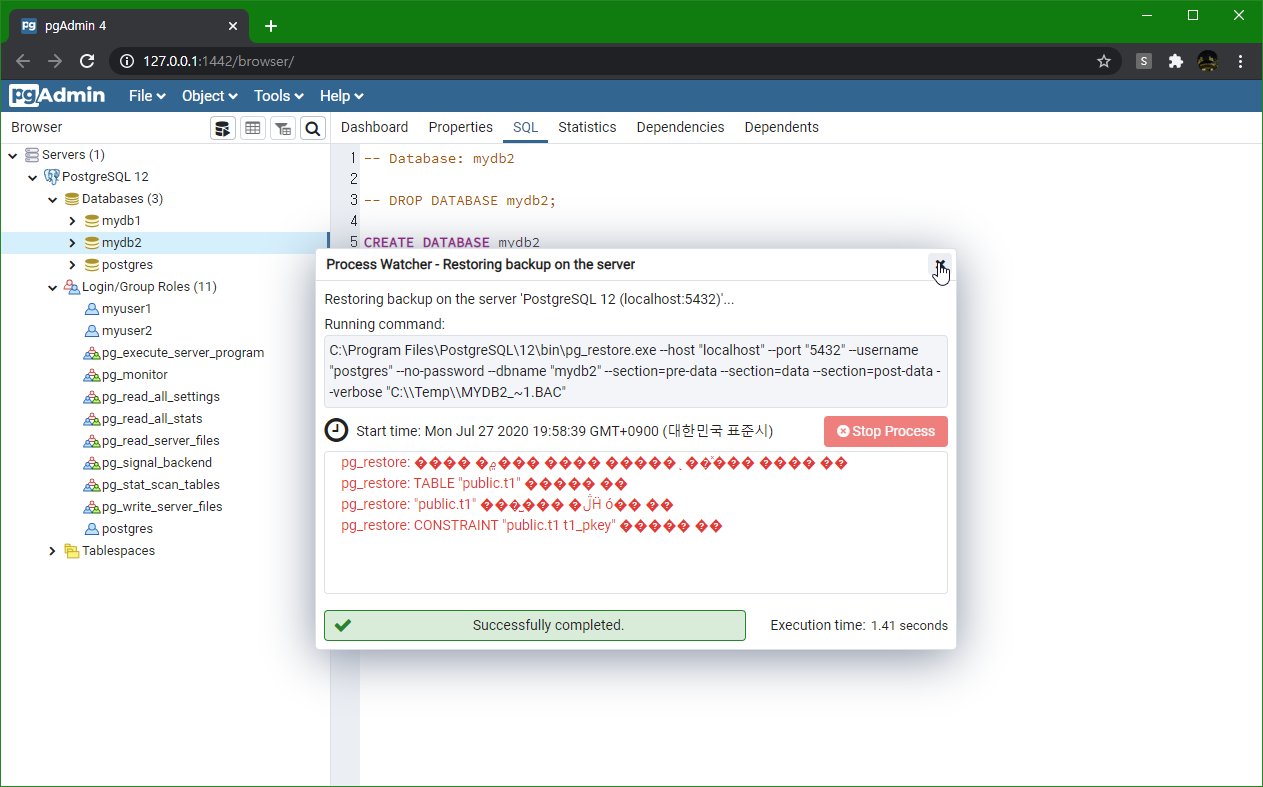
Task: Expand the mydb2 database node
Action: click(x=72, y=243)
